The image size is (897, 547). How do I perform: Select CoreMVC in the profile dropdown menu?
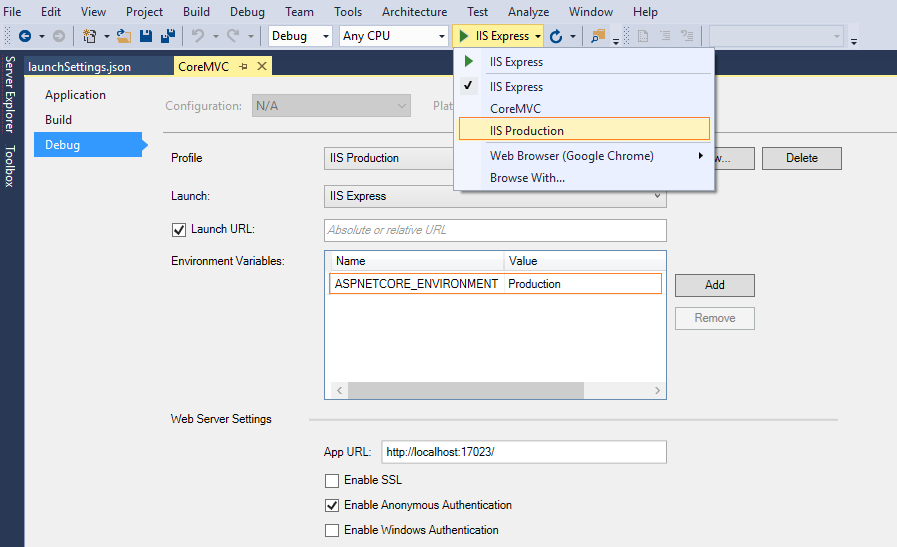point(584,108)
